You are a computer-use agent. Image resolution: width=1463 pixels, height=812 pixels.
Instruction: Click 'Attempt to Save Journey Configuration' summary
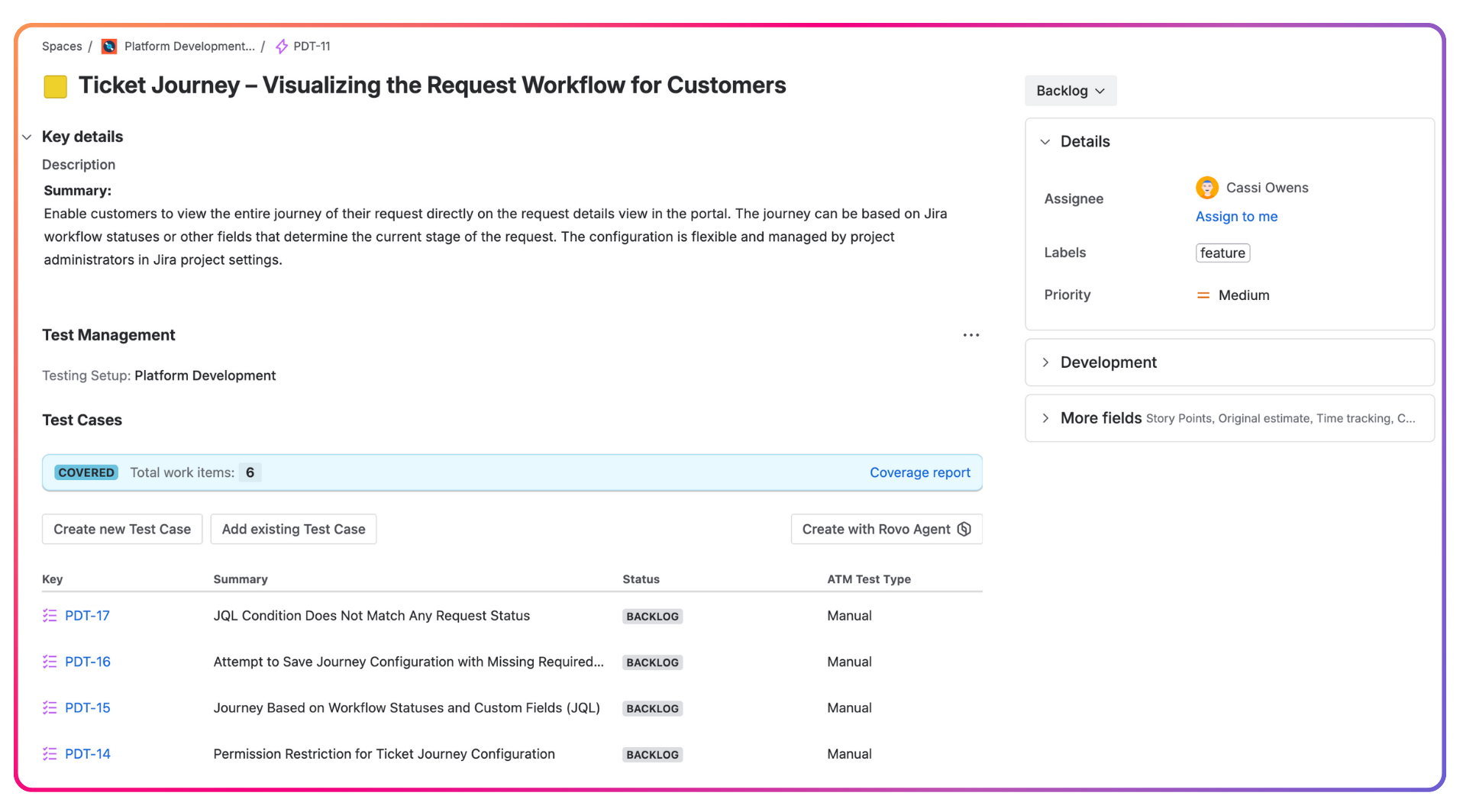coord(409,662)
